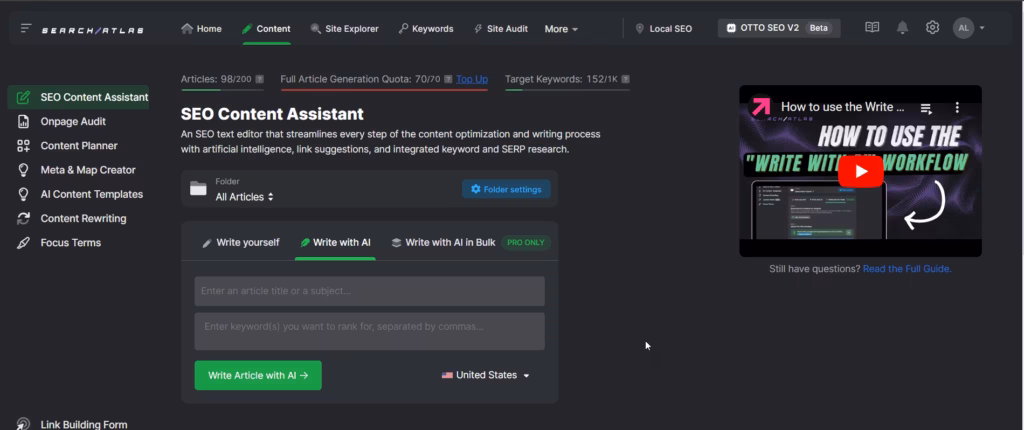Click the Onpage Audit sidebar icon
The height and width of the screenshot is (430, 1024).
tap(23, 122)
